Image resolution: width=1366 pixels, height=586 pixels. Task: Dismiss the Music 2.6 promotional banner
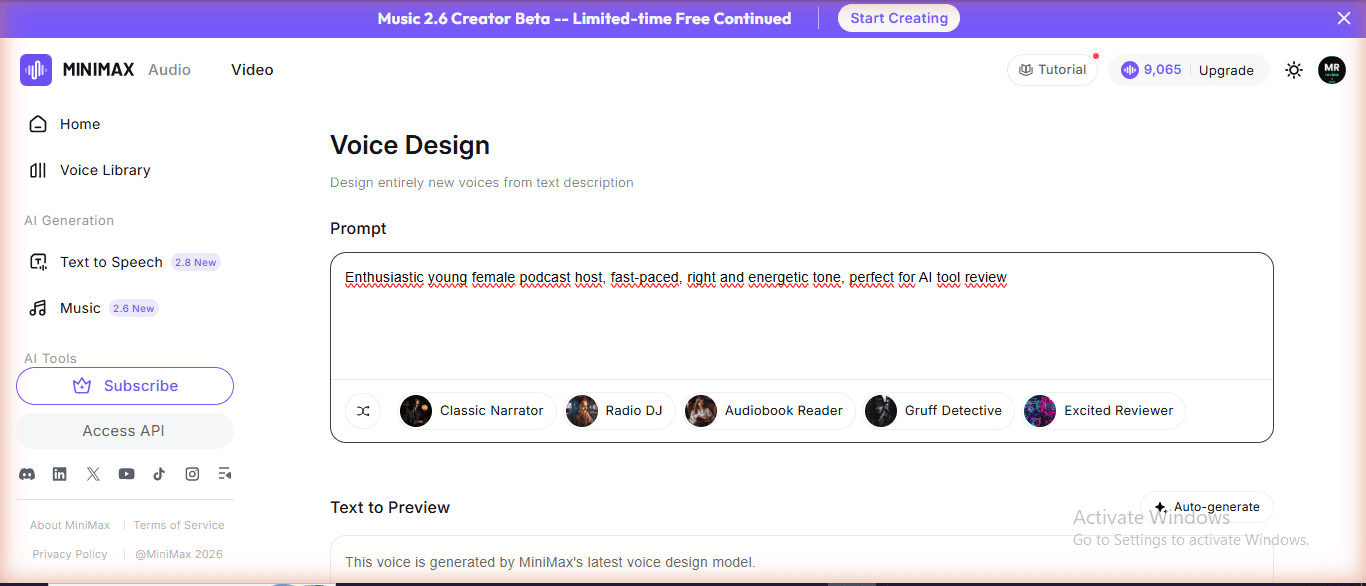point(1344,18)
